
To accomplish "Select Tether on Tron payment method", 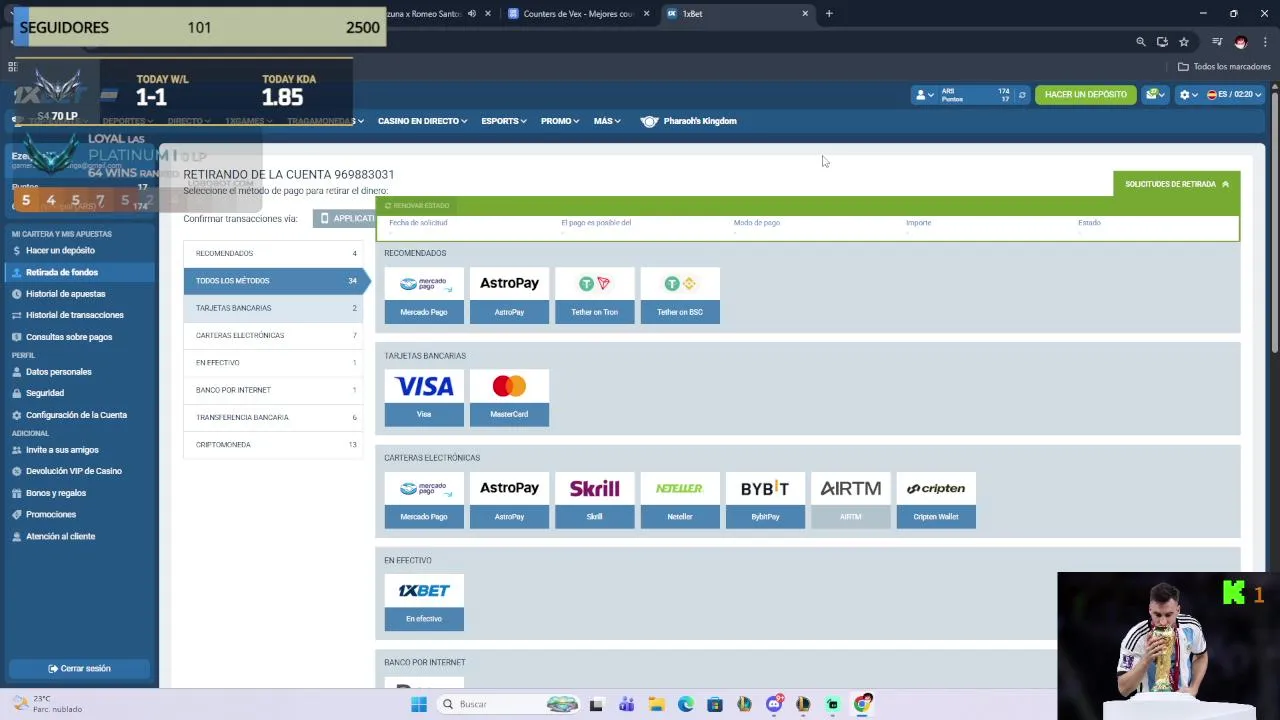I will 595,295.
